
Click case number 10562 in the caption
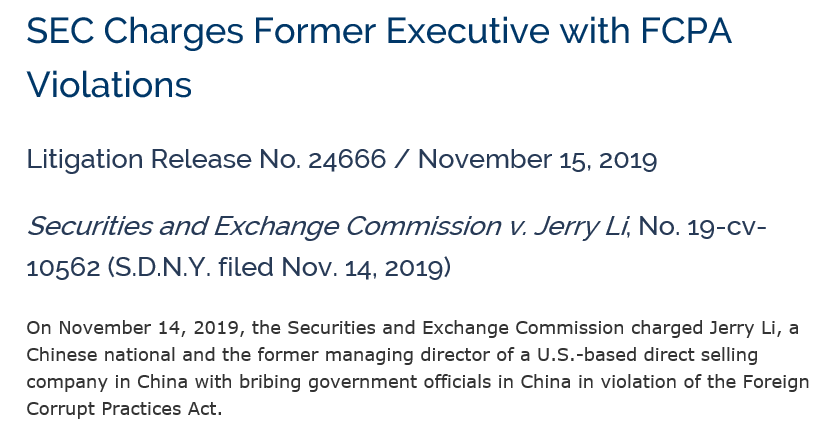click(63, 268)
